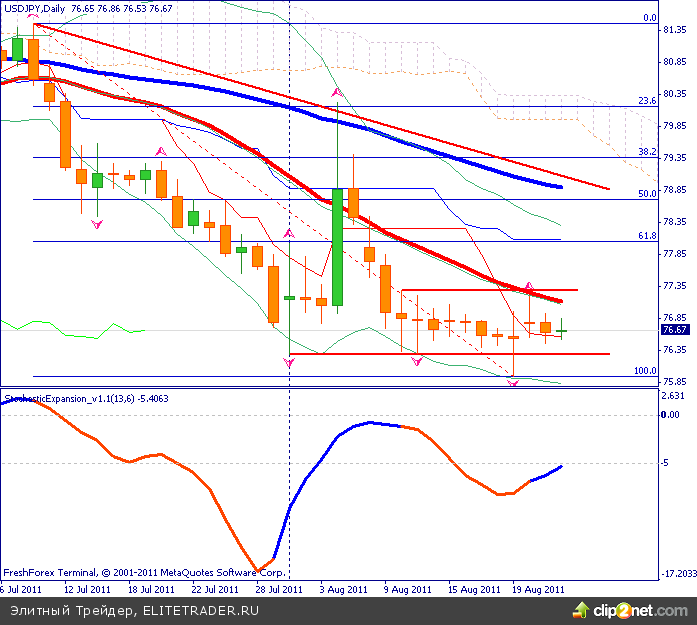
Task: Select the Fibonacci 50.0 level label
Action: [x=646, y=194]
